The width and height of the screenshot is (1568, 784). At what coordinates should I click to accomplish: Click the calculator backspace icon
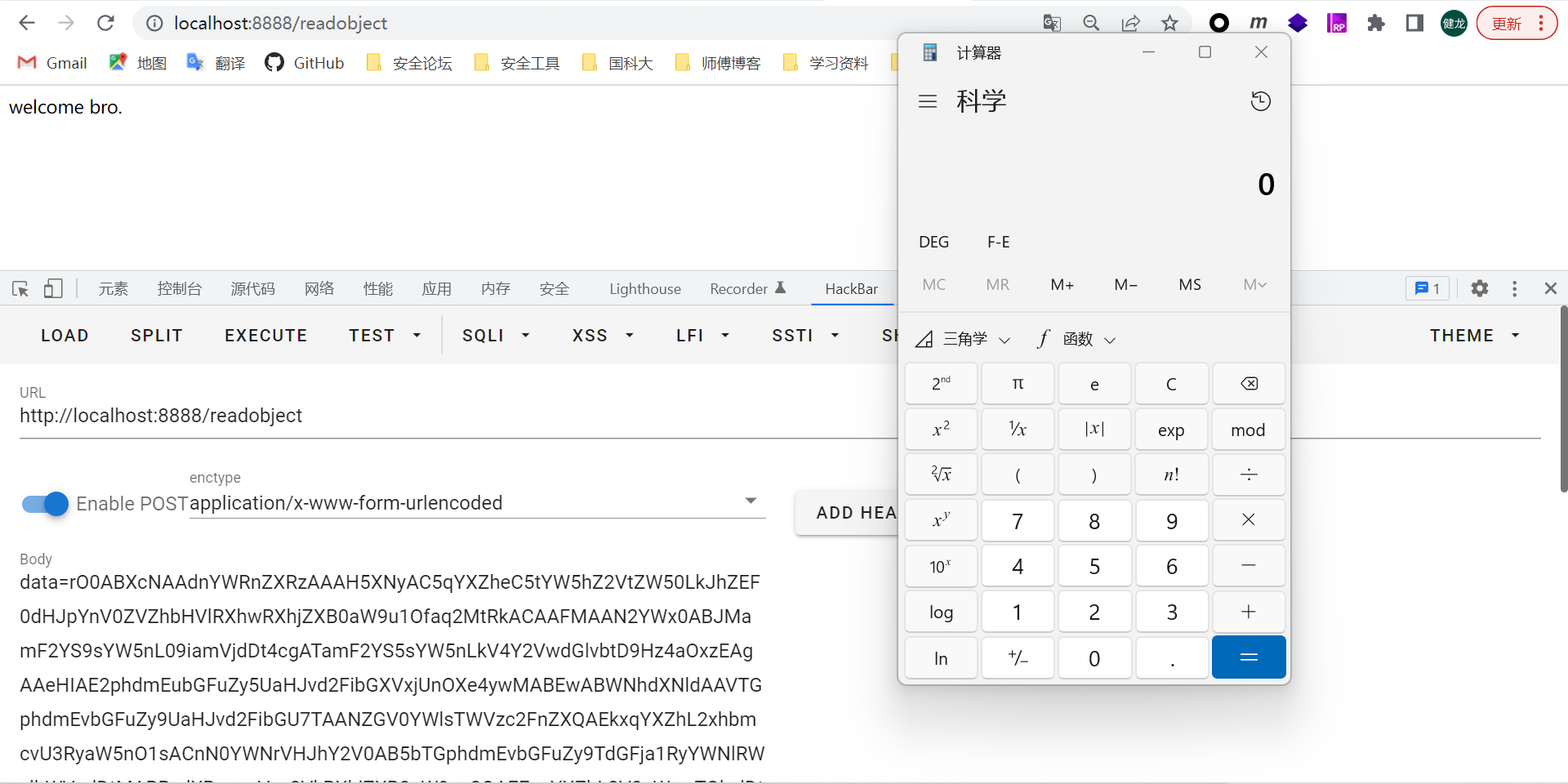coord(1249,384)
